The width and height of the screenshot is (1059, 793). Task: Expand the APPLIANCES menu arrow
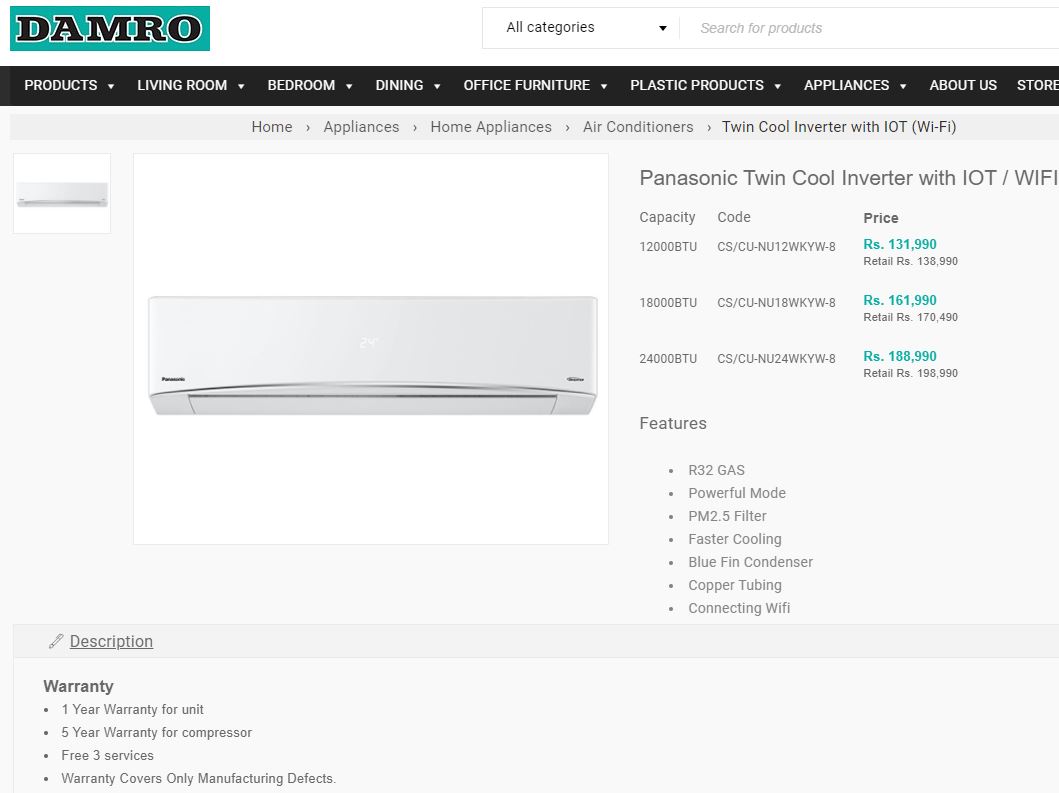coord(903,86)
